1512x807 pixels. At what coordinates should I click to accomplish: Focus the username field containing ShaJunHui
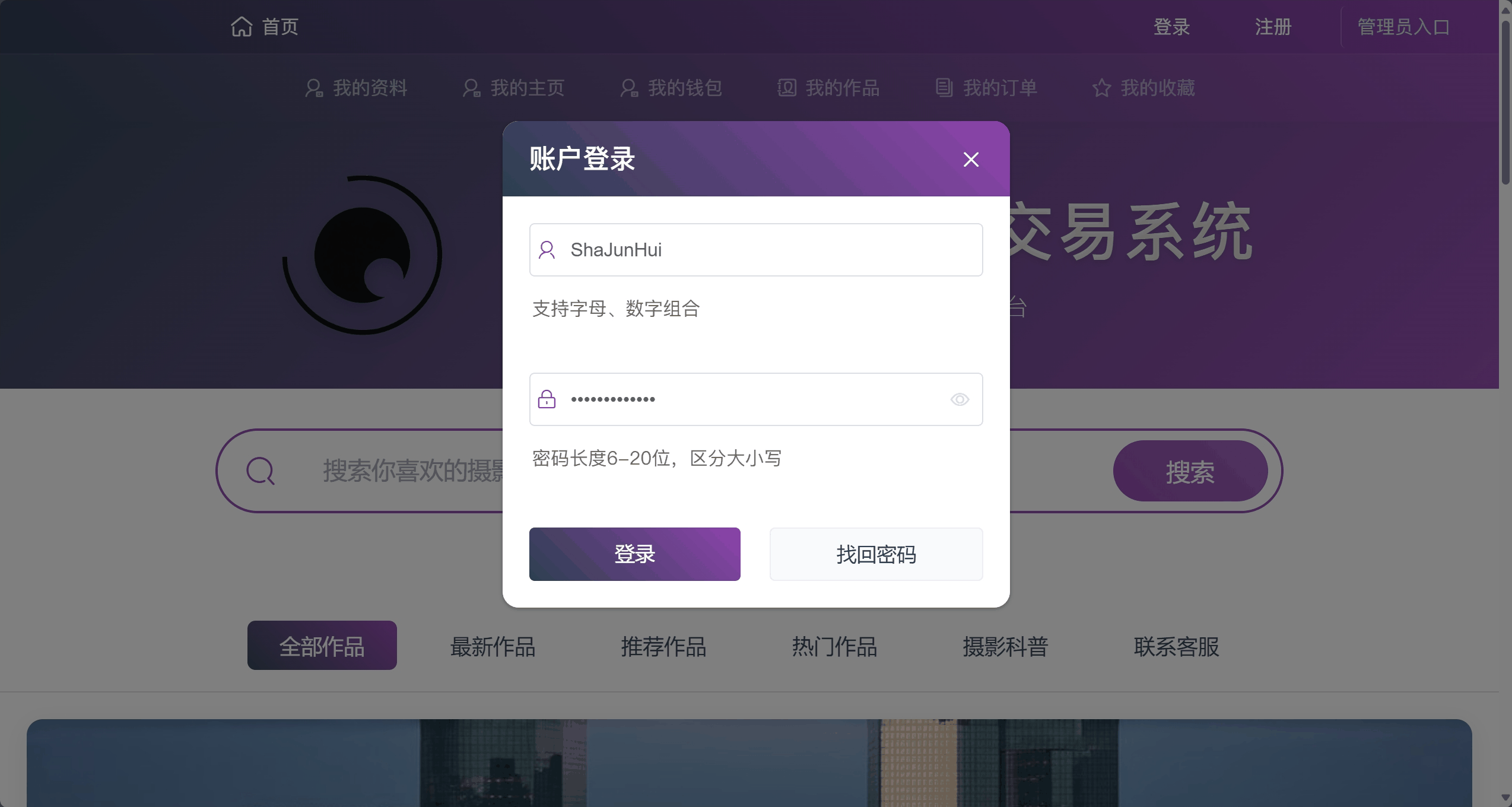765,250
